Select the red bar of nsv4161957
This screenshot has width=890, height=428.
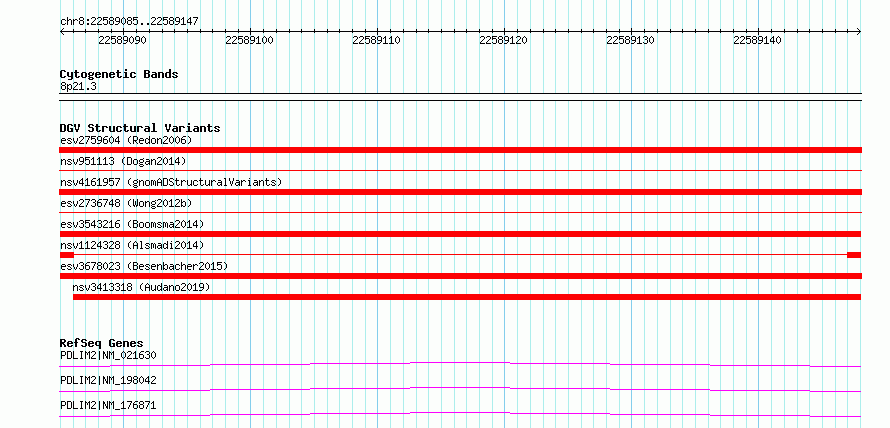point(460,192)
